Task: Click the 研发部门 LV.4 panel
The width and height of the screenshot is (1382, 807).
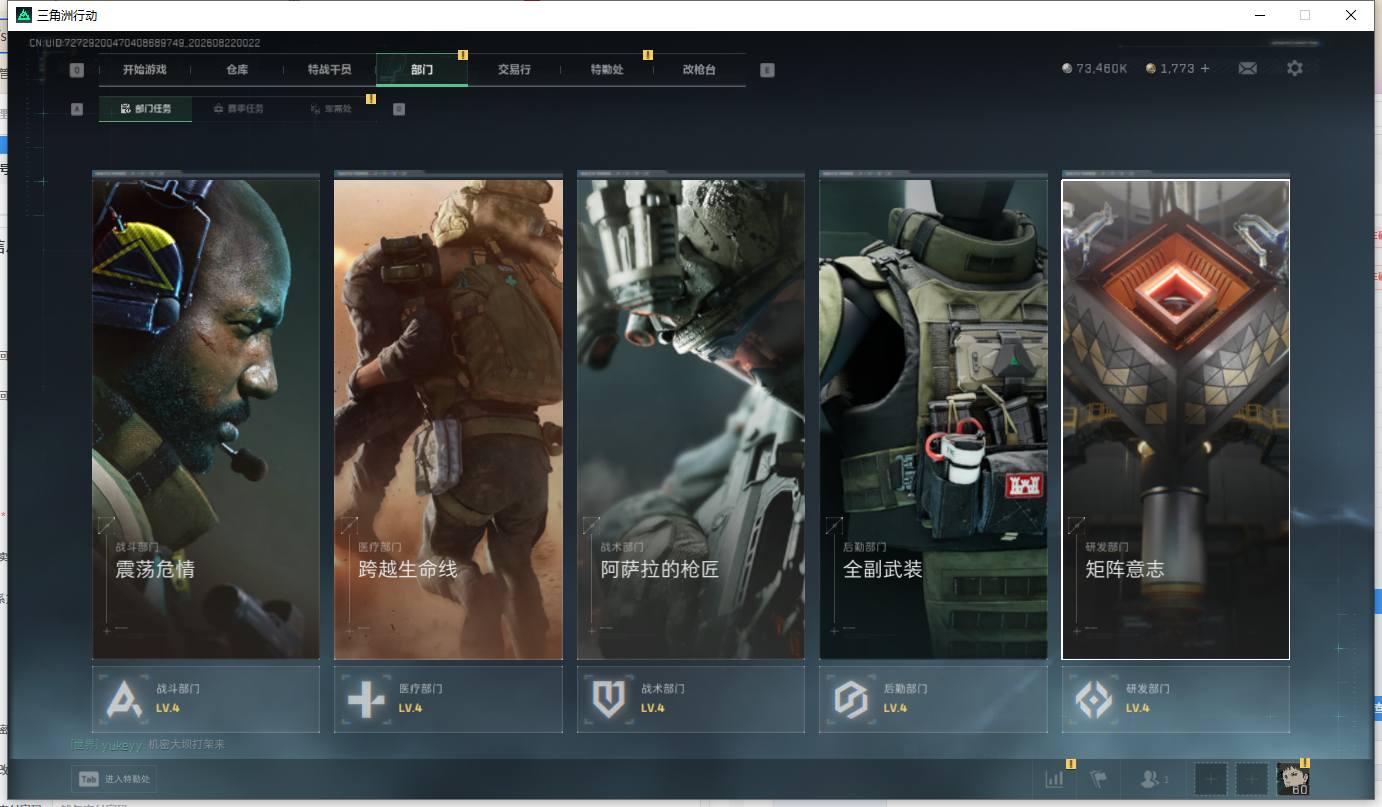Action: tap(1176, 699)
